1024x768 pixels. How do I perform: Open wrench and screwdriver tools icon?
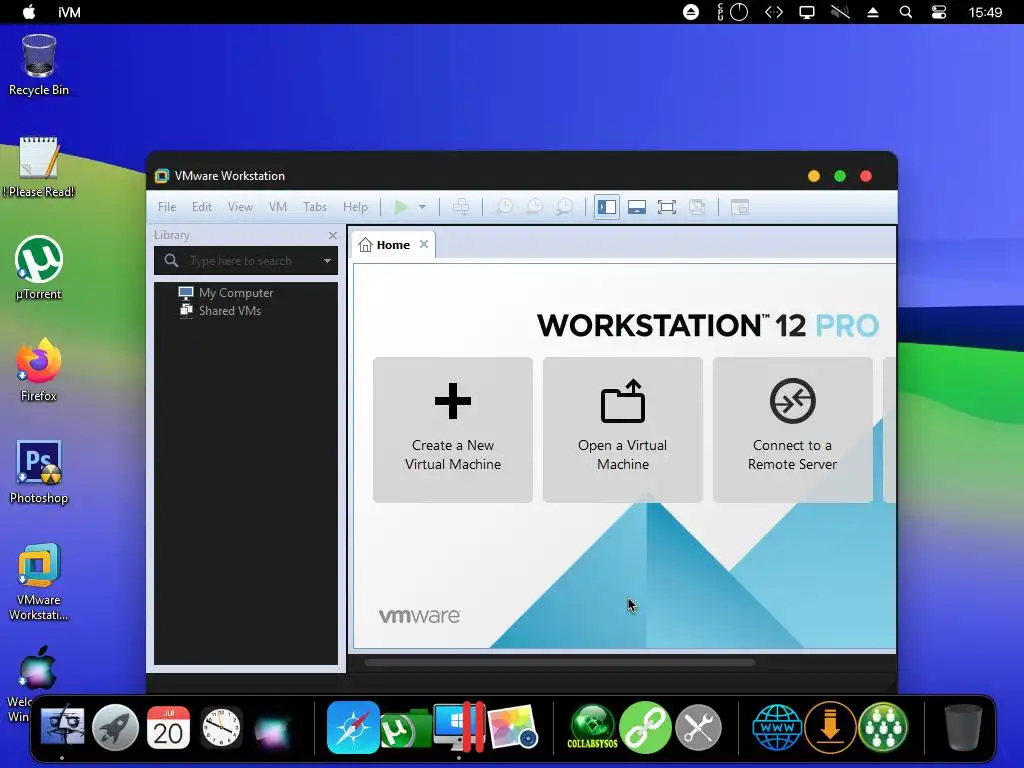coord(698,727)
